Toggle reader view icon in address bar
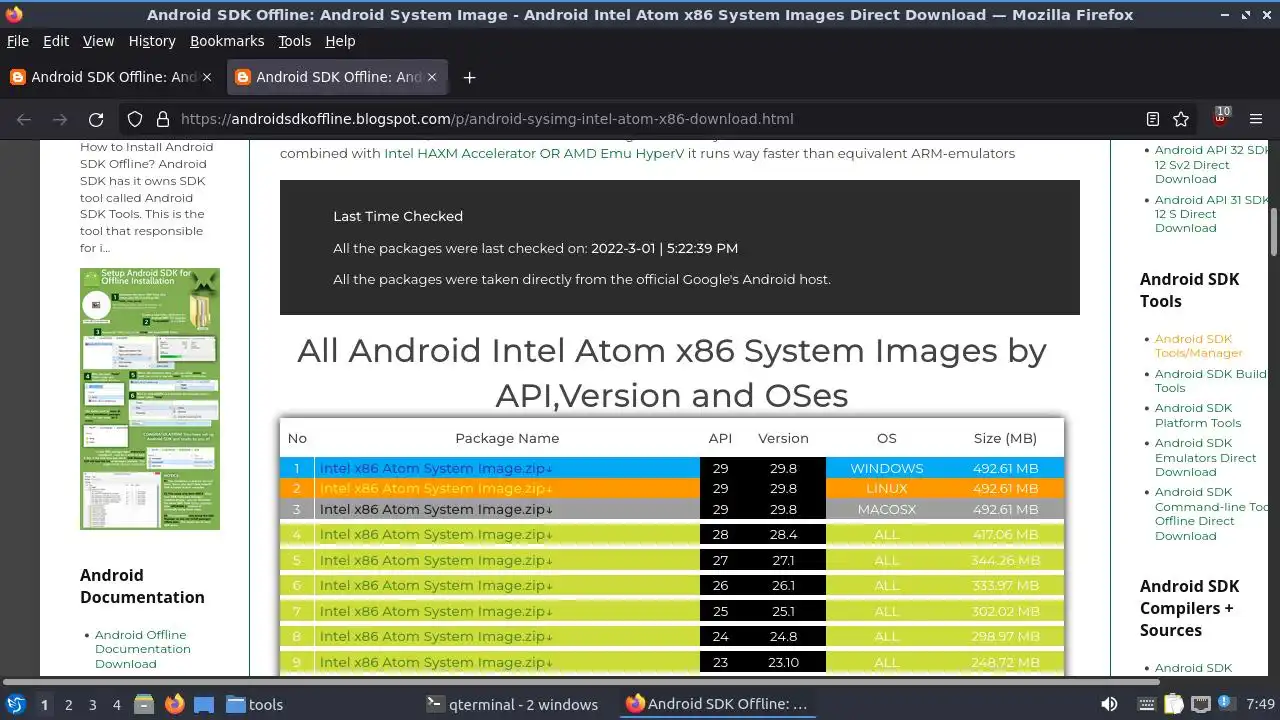 click(x=1153, y=119)
